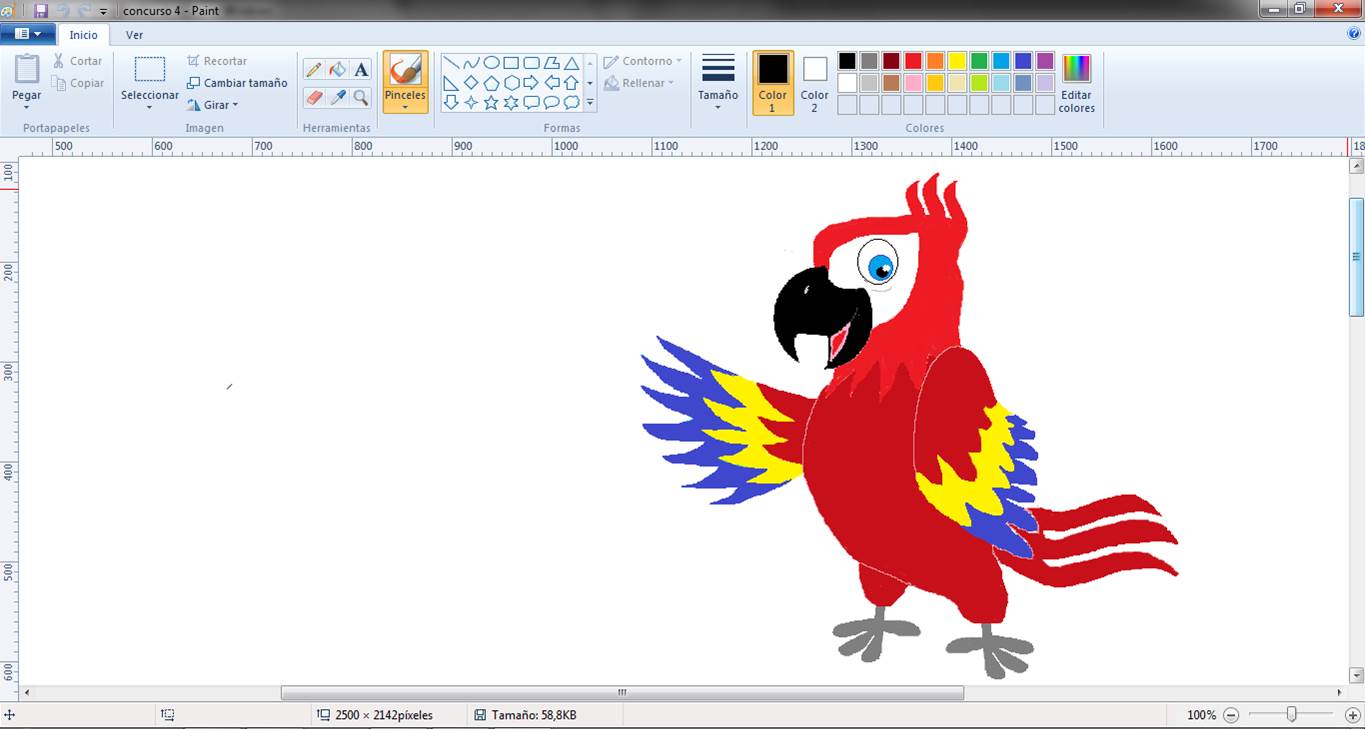
Task: Pick the orange color swatch
Action: 935,61
